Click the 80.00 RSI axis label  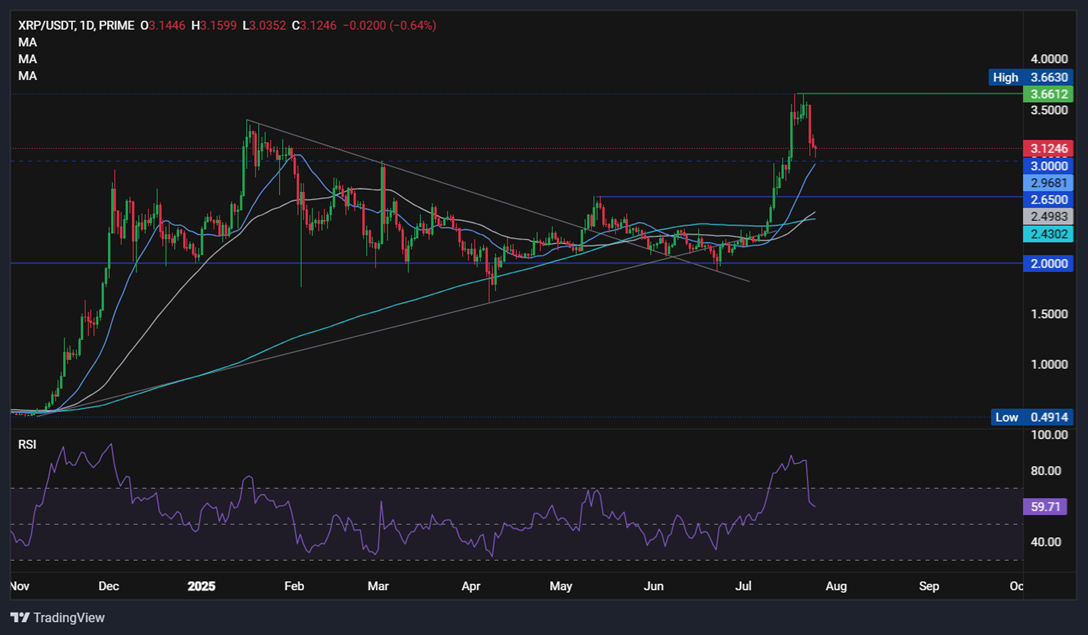(x=1046, y=471)
